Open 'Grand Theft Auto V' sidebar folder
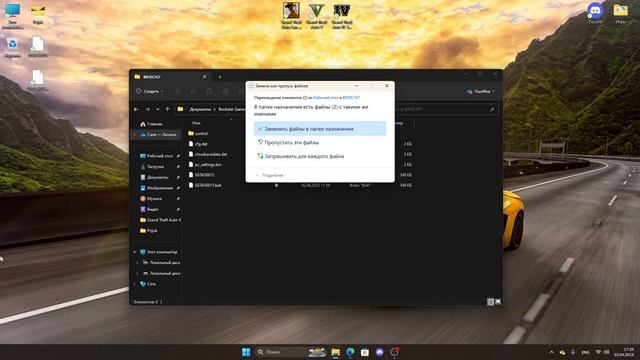 (160, 220)
